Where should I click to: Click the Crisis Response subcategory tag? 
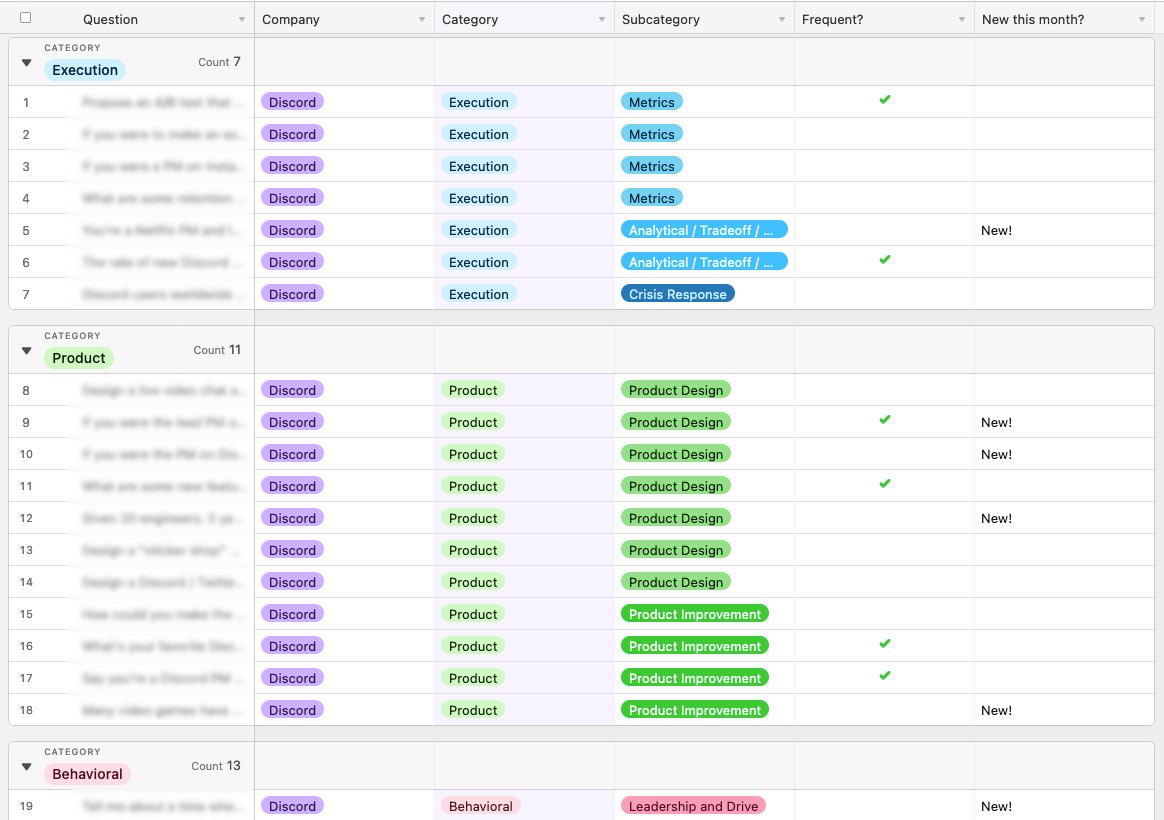[x=677, y=294]
